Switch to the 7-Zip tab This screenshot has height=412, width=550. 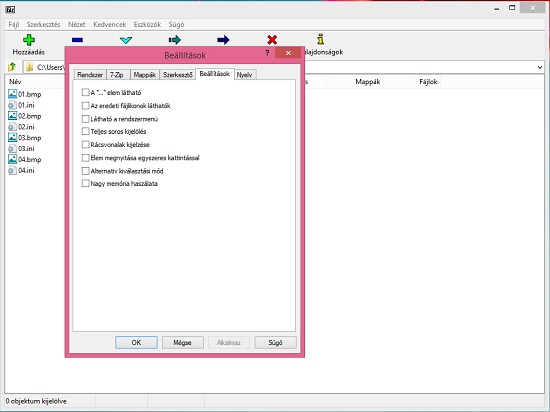(118, 75)
